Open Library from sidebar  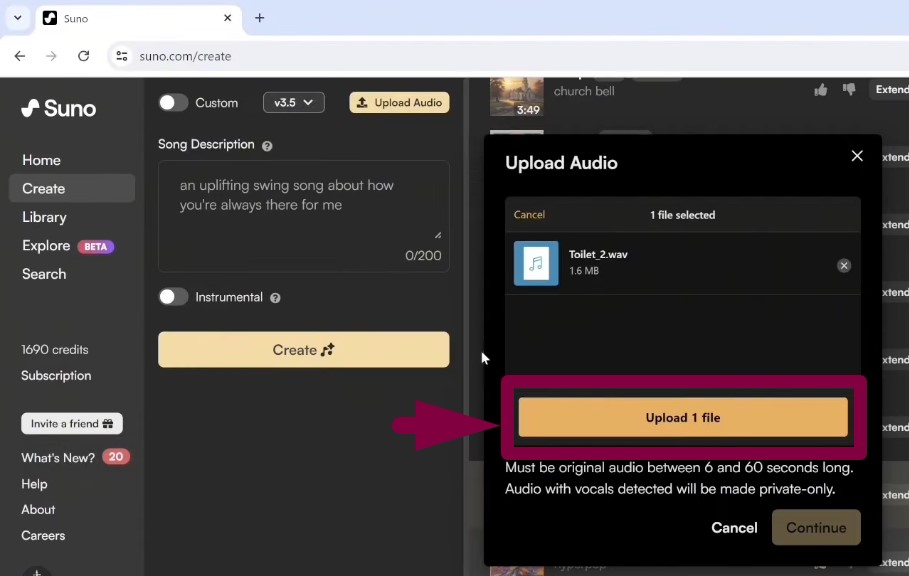tap(44, 217)
